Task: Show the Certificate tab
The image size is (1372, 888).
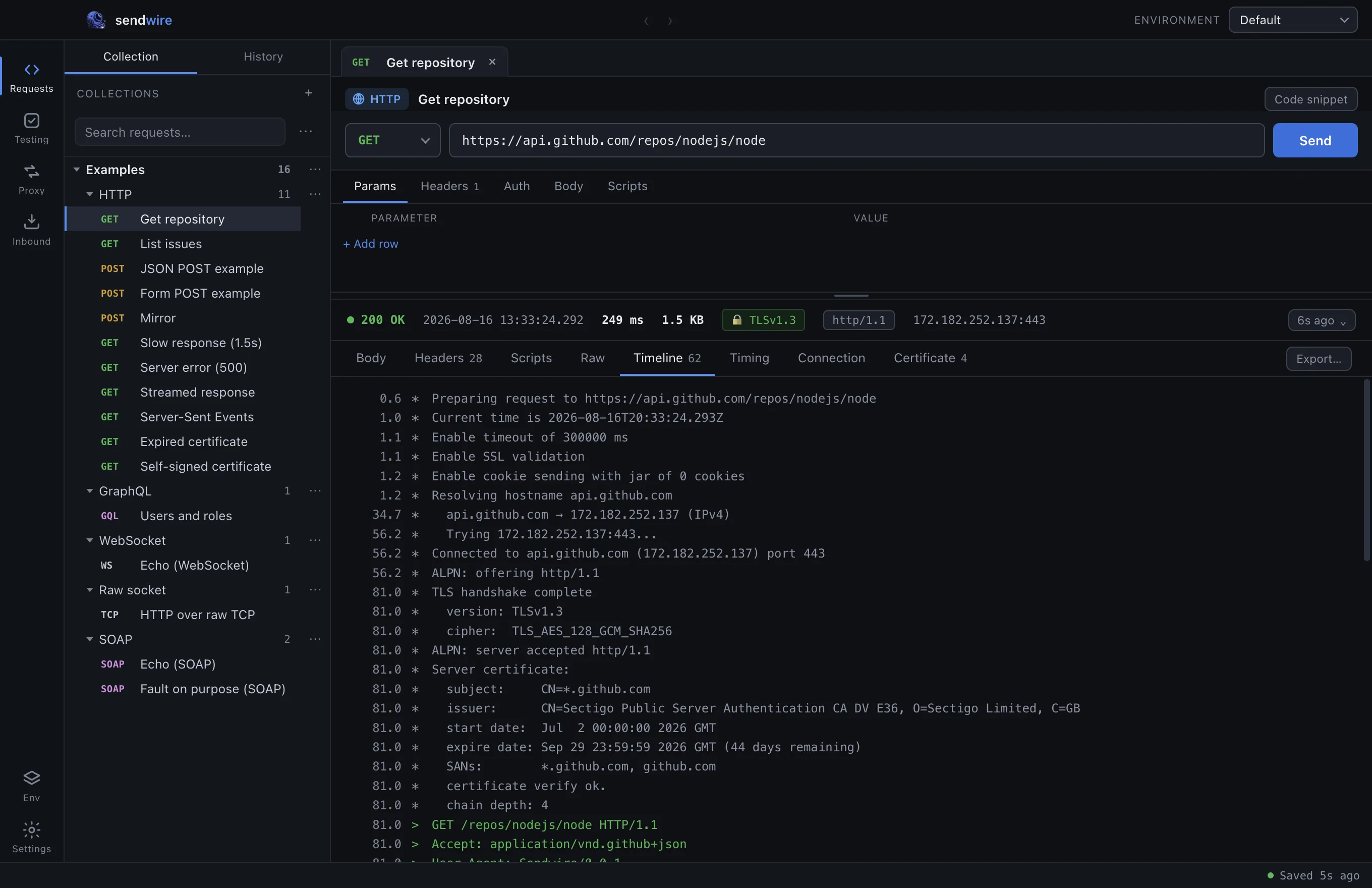Action: (x=930, y=358)
